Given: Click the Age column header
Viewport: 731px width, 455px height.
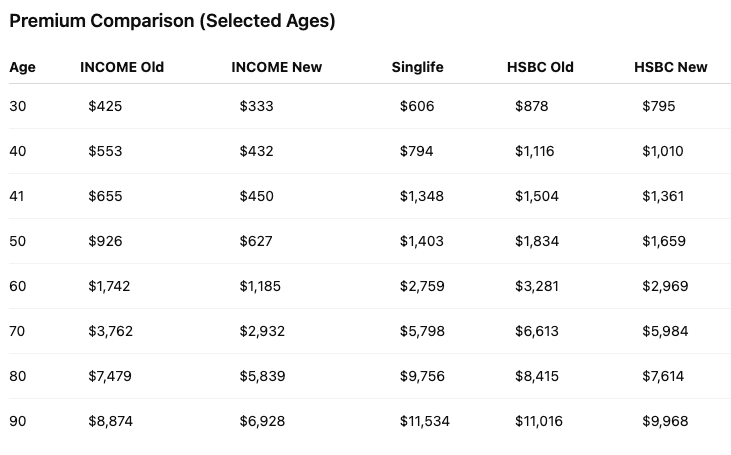Looking at the screenshot, I should 22,67.
